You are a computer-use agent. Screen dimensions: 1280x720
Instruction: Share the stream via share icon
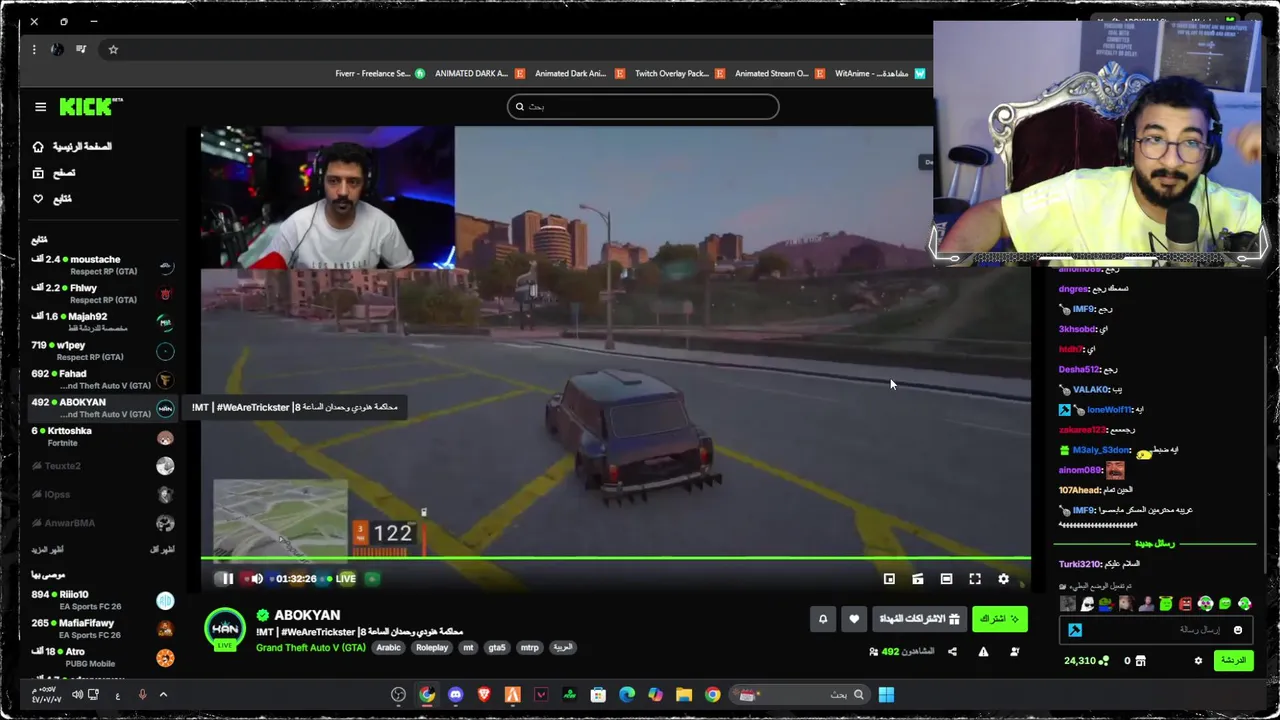pyautogui.click(x=952, y=652)
